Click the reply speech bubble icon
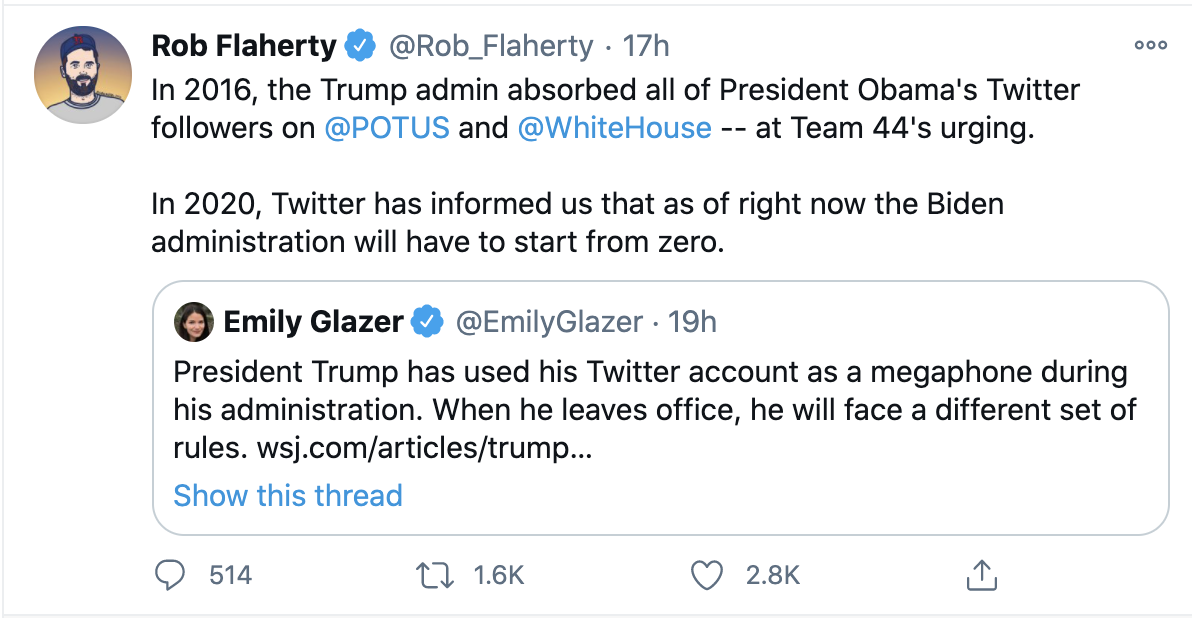 pos(172,574)
